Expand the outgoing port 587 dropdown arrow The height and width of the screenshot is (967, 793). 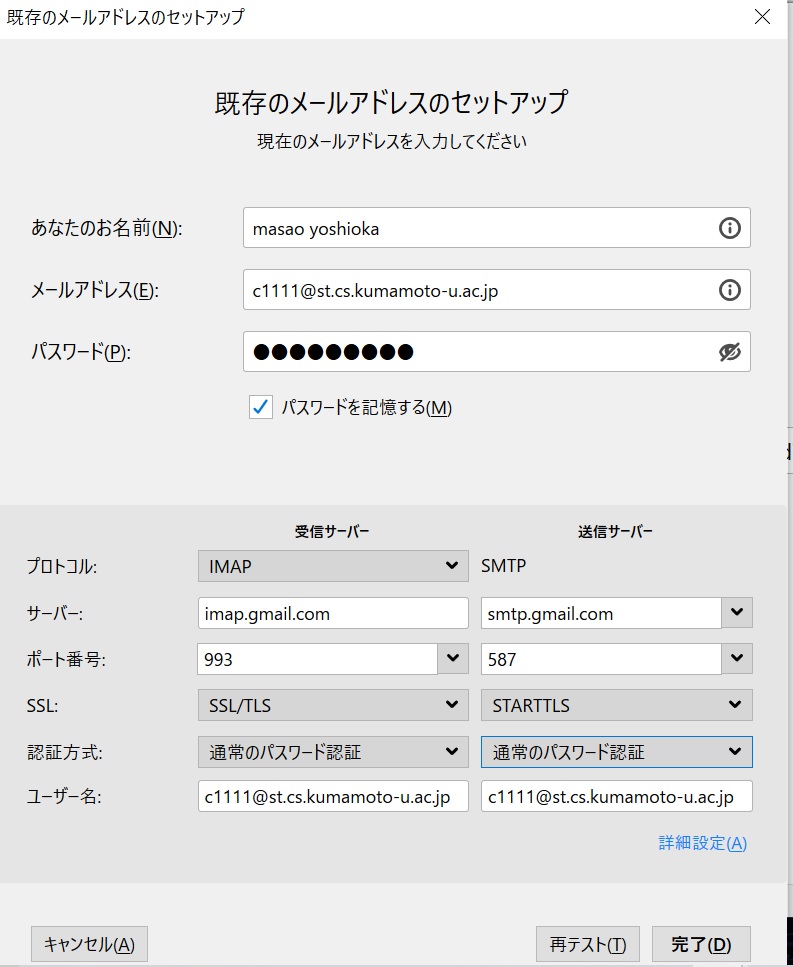pyautogui.click(x=737, y=659)
